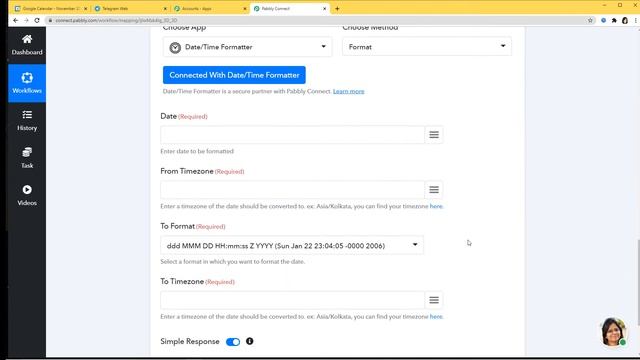Open 'here' link under To Timezone

tap(436, 316)
